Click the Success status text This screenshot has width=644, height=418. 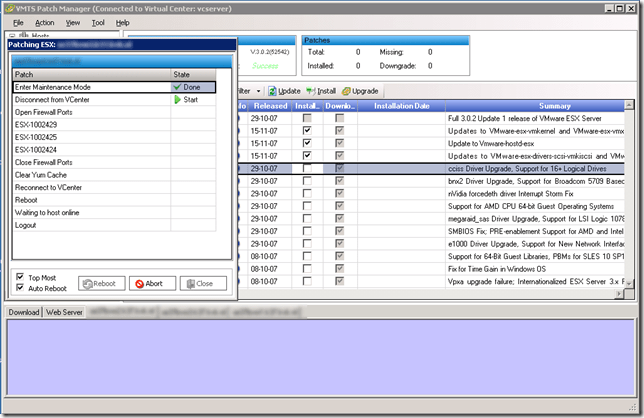coord(265,66)
